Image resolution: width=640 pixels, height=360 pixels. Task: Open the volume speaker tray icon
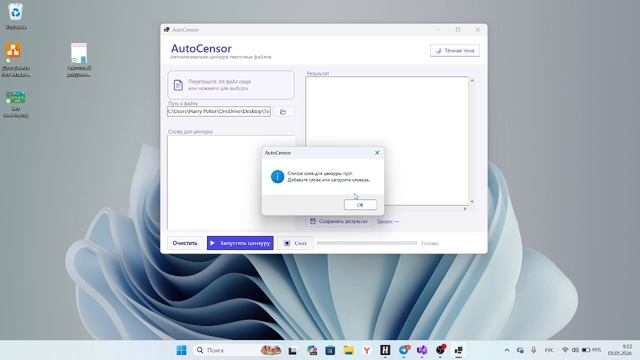(x=575, y=350)
